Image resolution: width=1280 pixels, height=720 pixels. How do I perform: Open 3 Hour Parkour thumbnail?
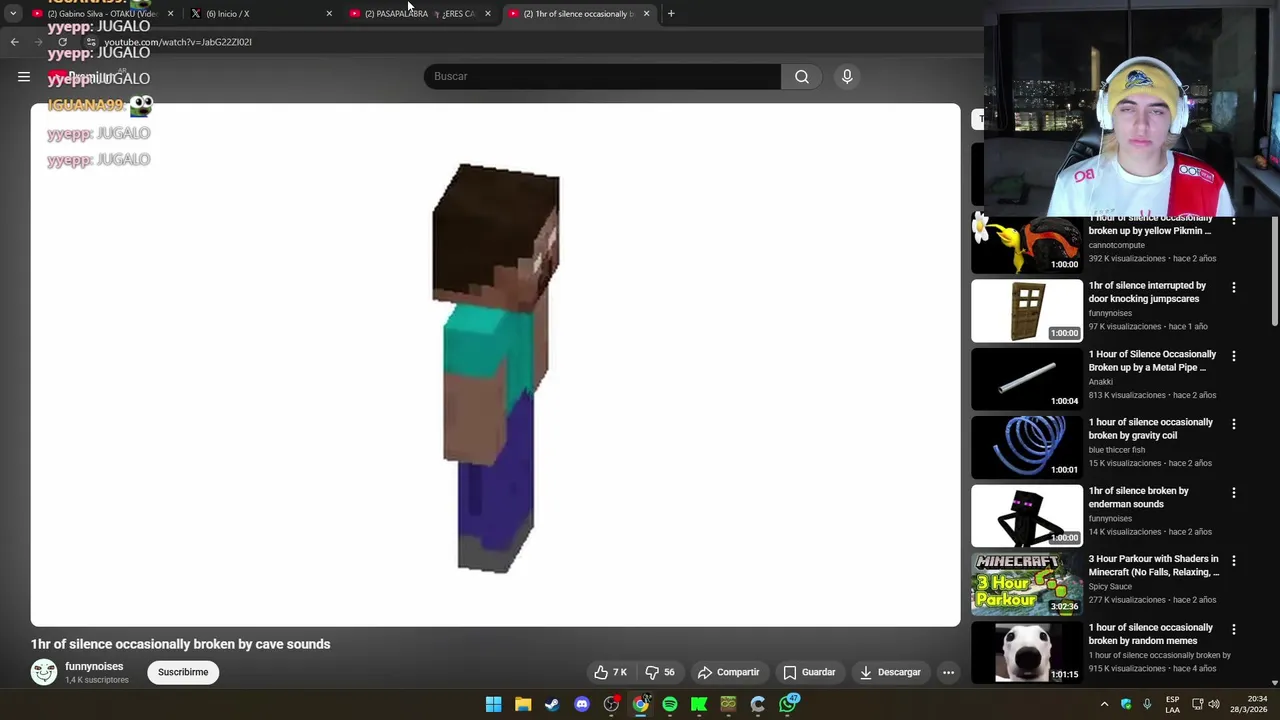(x=1027, y=584)
